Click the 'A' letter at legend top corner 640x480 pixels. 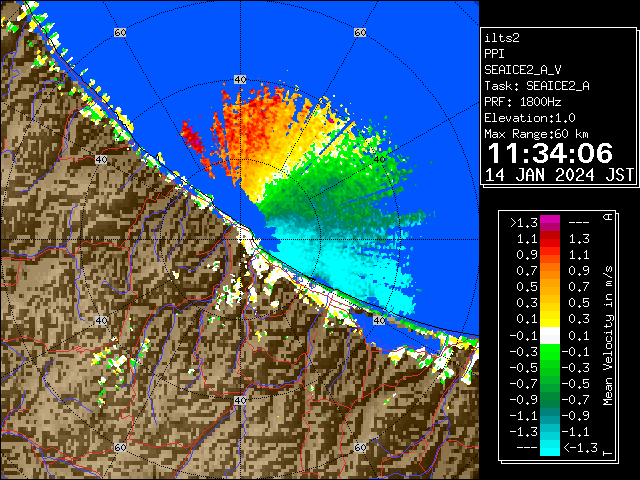(608, 217)
